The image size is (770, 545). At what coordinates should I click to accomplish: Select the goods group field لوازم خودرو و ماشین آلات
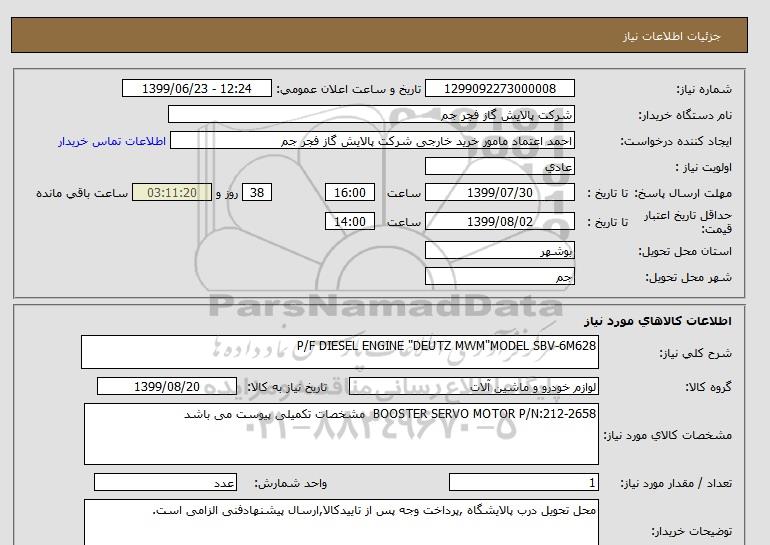(x=473, y=387)
